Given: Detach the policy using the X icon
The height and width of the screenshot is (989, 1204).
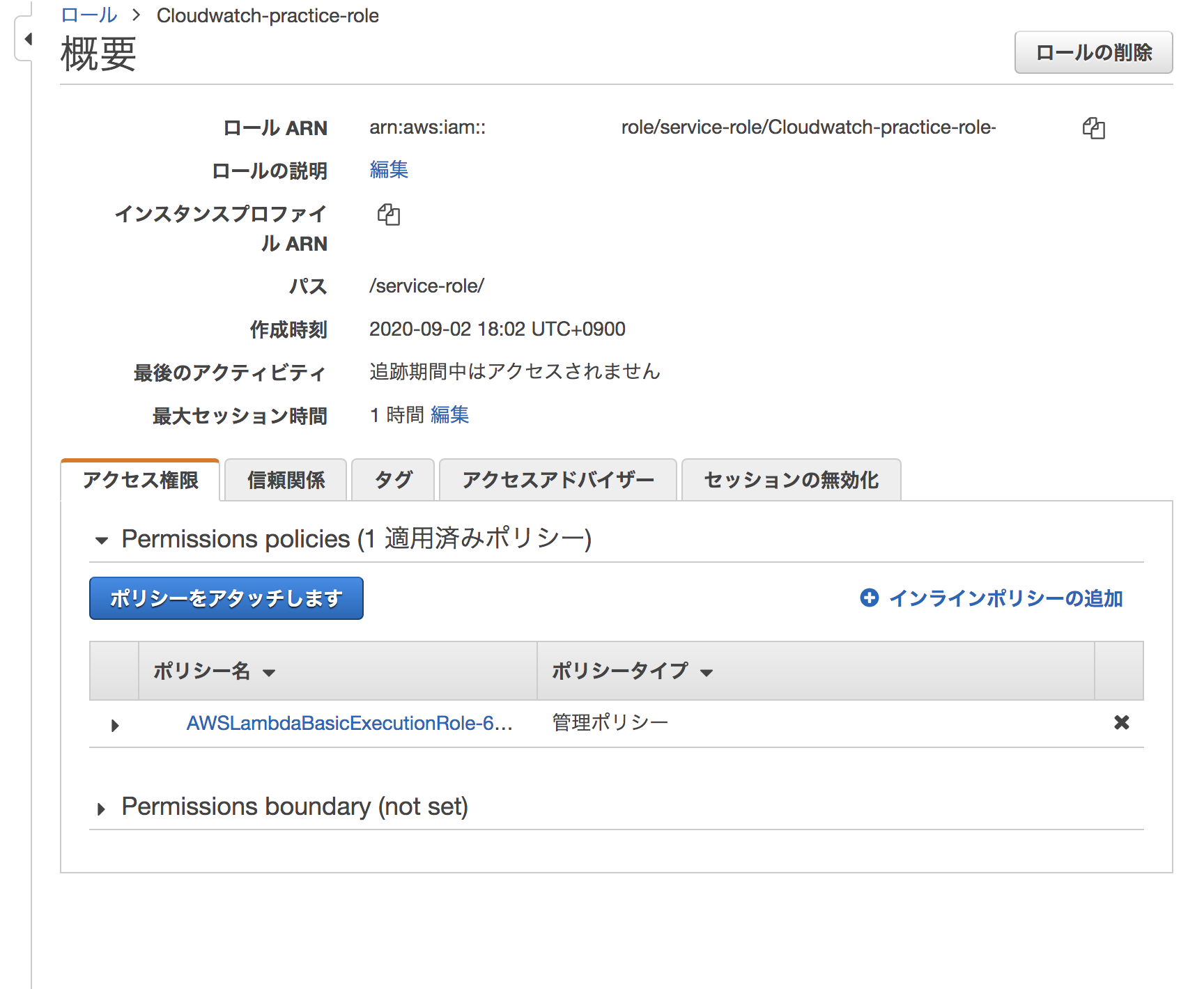Looking at the screenshot, I should [x=1121, y=723].
